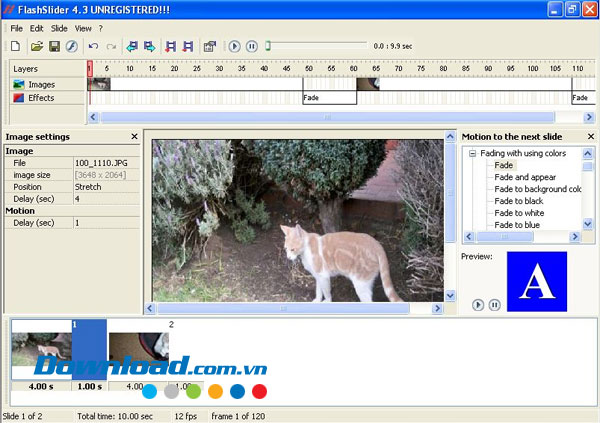
Task: Click up arrow of transitions list scrollbar
Action: [x=588, y=154]
